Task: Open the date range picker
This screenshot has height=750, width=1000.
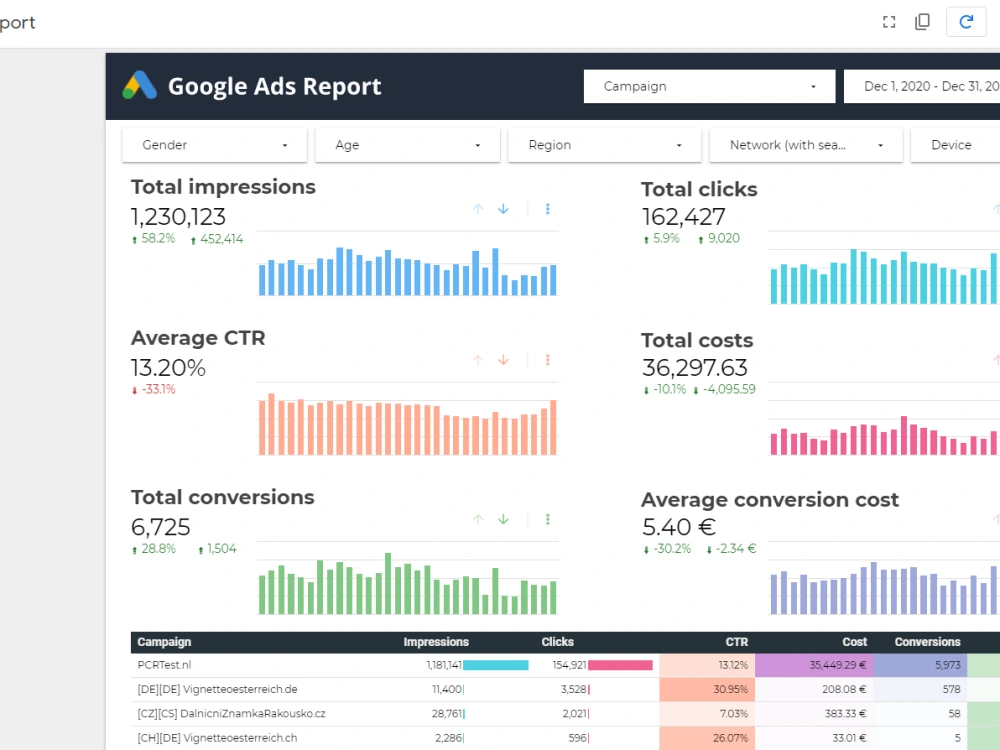Action: (x=922, y=86)
